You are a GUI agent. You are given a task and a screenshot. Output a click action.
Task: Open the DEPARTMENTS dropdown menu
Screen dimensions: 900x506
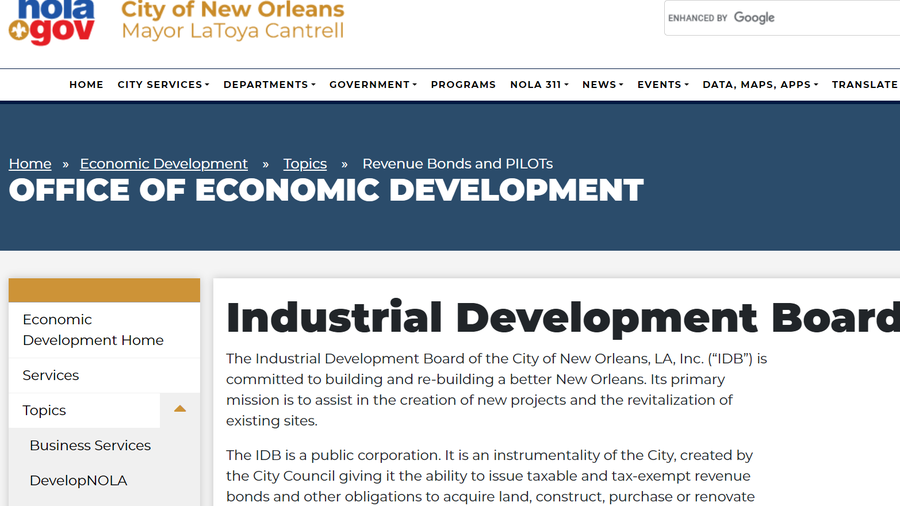pyautogui.click(x=269, y=84)
